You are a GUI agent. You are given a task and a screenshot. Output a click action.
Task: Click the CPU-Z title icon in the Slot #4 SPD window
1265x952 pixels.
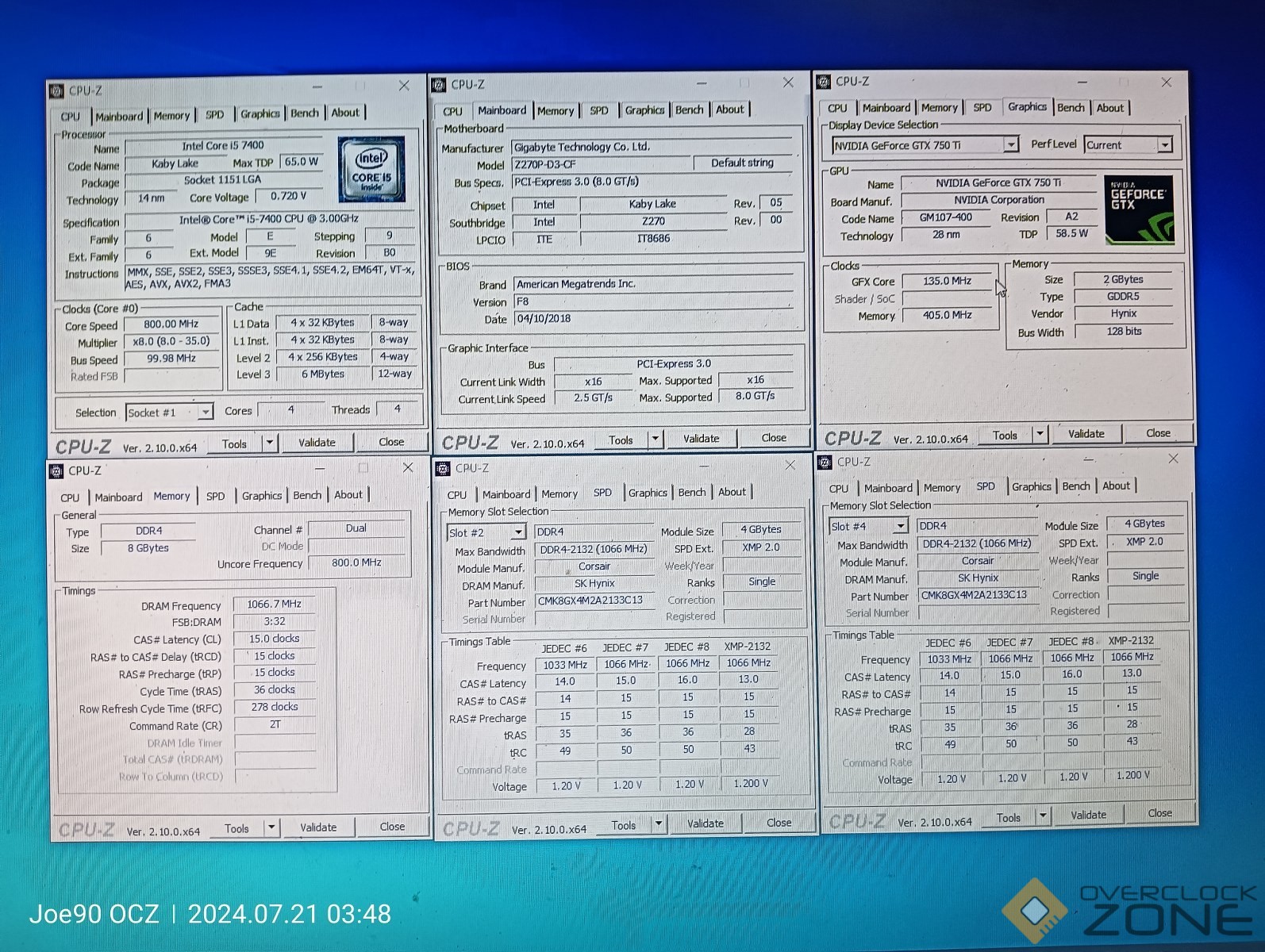[825, 463]
